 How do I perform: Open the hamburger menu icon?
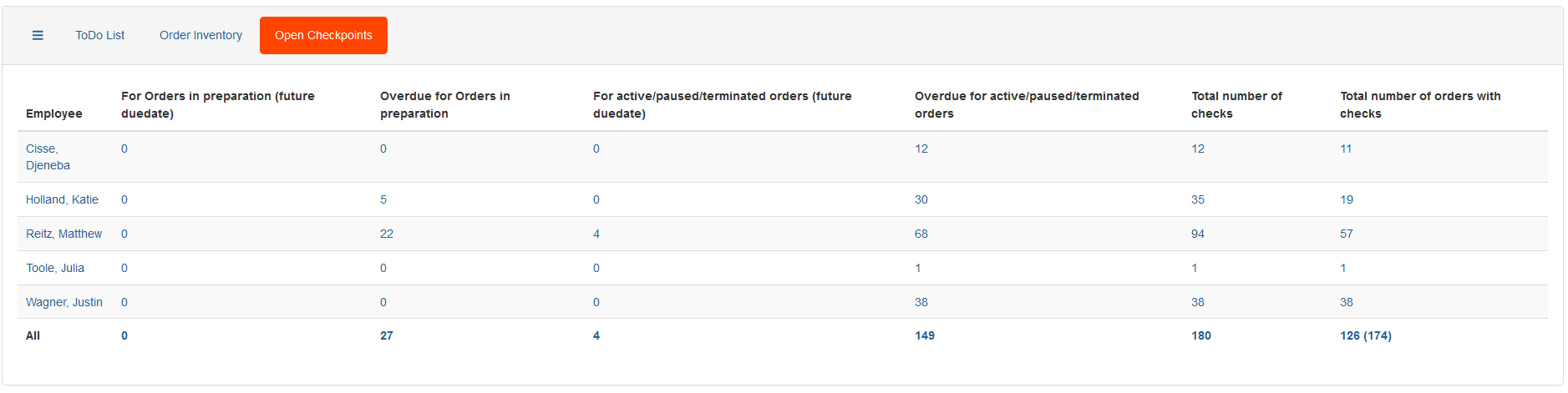click(38, 35)
